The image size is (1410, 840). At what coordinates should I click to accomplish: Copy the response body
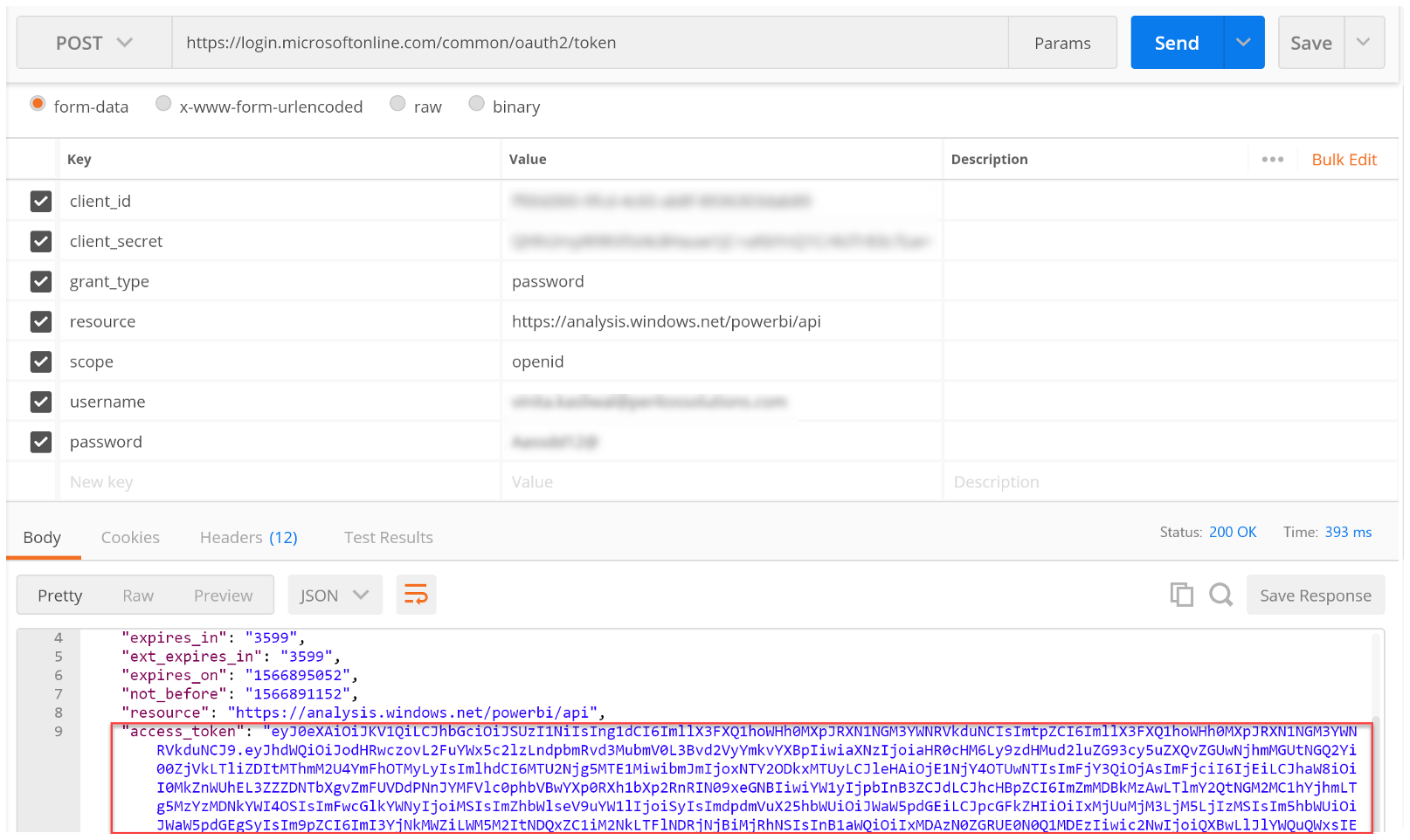1182,595
